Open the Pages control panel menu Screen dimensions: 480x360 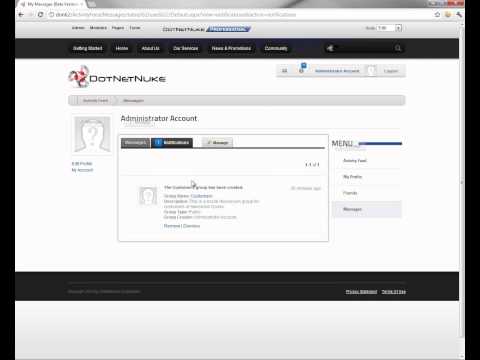pyautogui.click(x=118, y=28)
